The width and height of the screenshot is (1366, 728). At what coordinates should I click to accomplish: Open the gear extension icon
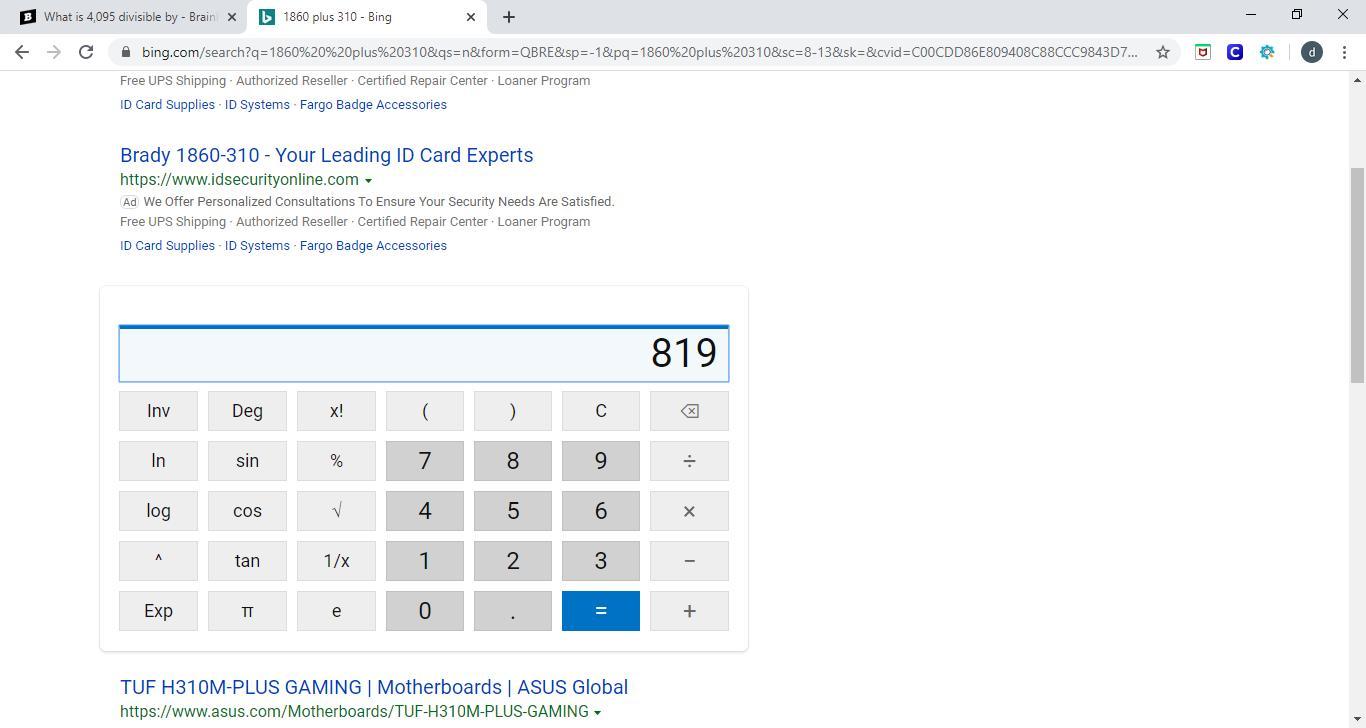[1267, 52]
